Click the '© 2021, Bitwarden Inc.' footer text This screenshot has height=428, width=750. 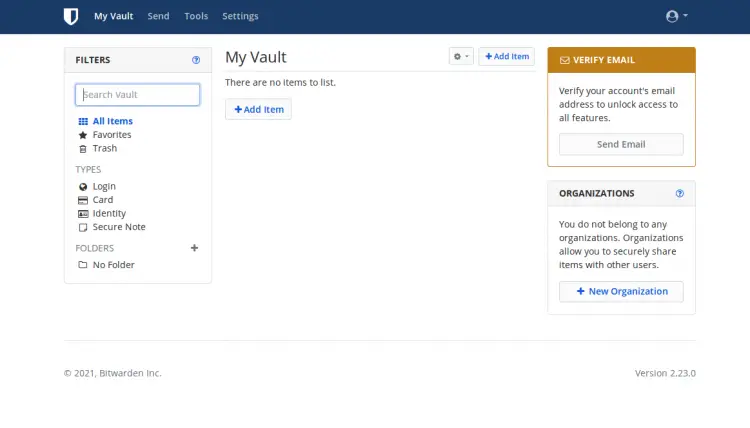click(113, 373)
